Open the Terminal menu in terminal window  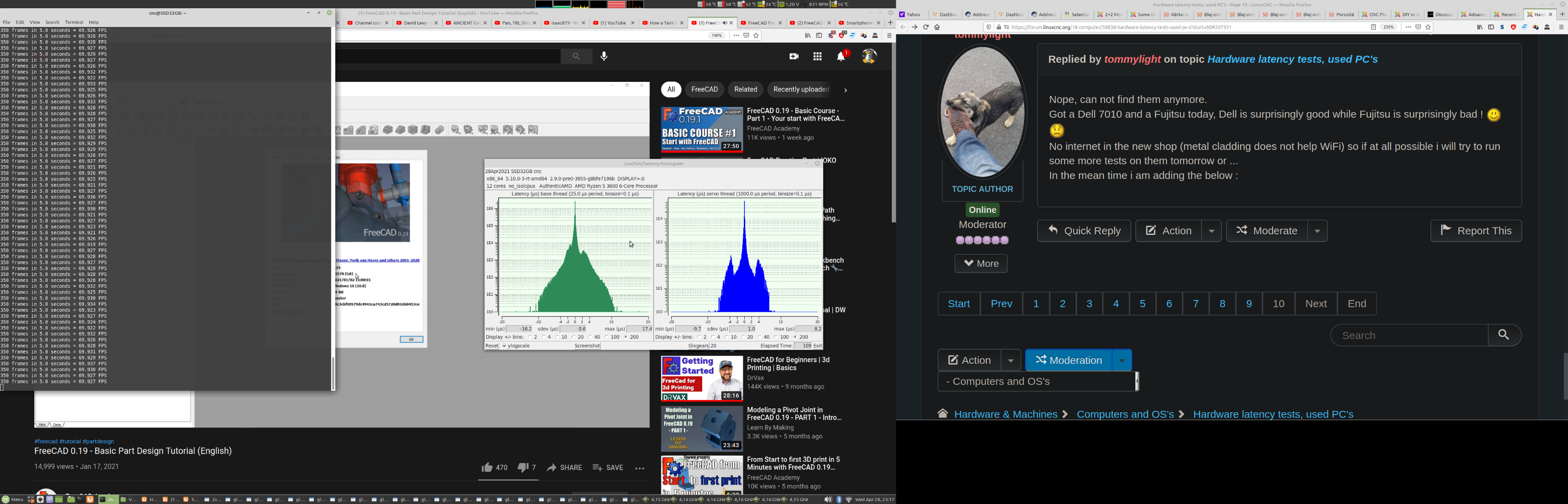pyautogui.click(x=73, y=23)
